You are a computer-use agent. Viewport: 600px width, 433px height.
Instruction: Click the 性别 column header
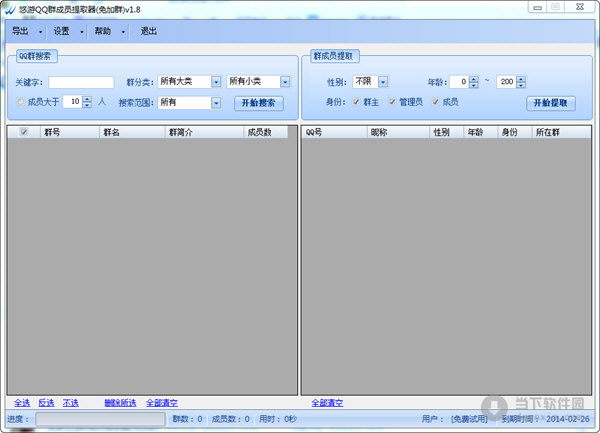click(447, 132)
